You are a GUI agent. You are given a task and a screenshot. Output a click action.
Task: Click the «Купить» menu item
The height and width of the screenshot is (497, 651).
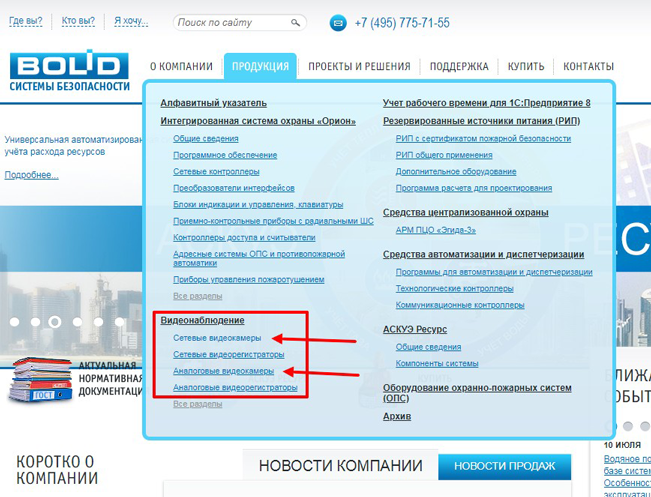click(526, 67)
